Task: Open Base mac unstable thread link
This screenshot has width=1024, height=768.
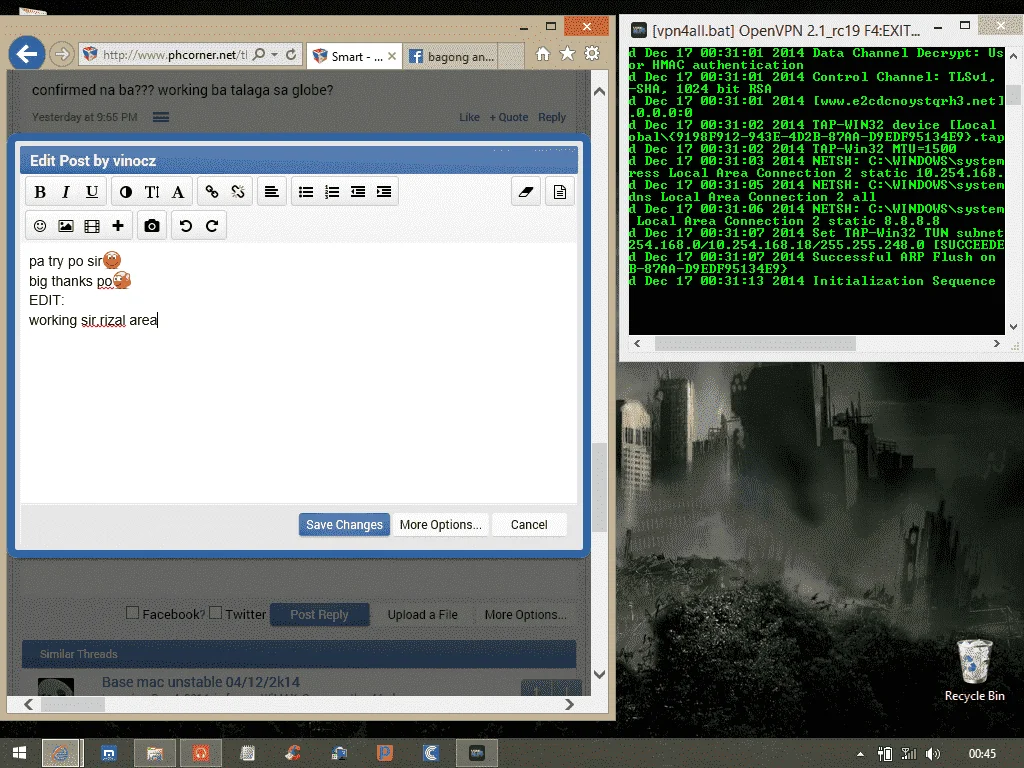Action: [200, 682]
